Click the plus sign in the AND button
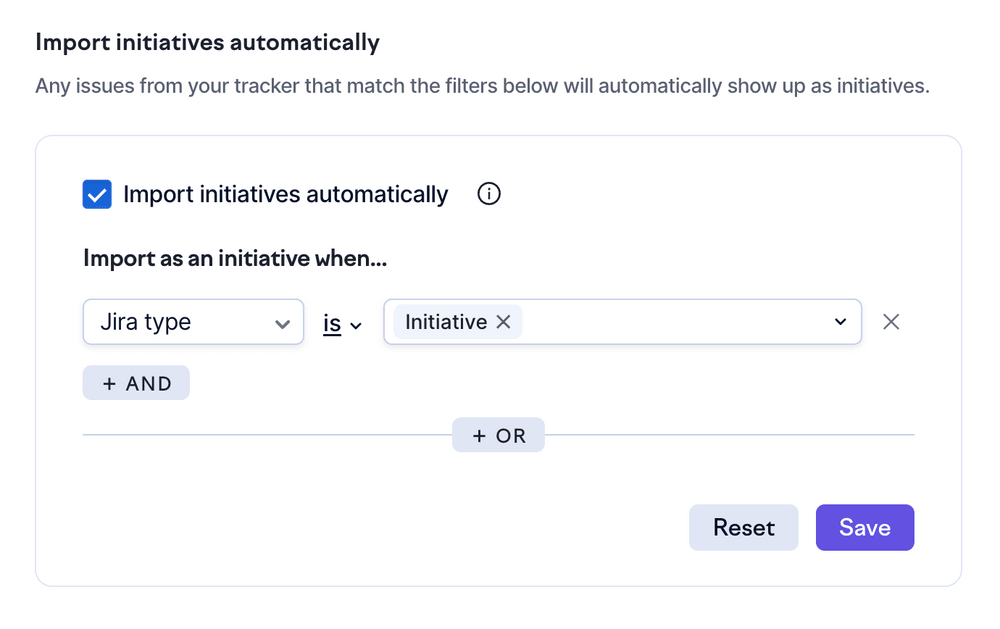This screenshot has width=1000, height=629. [110, 383]
